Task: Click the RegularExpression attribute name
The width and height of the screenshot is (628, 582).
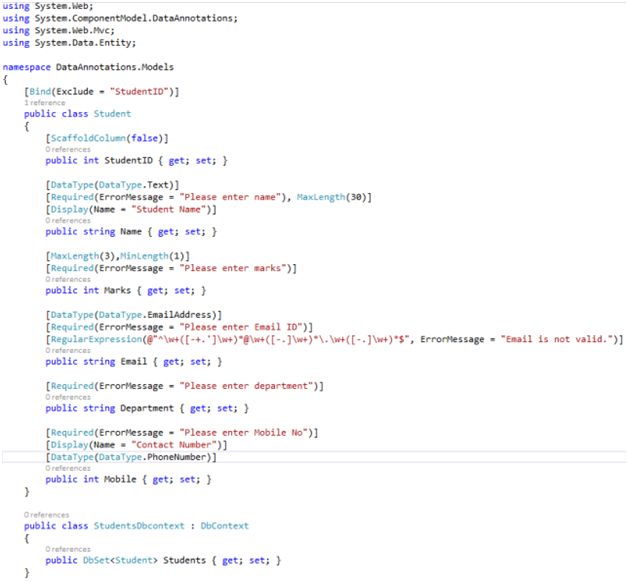Action: [96, 339]
